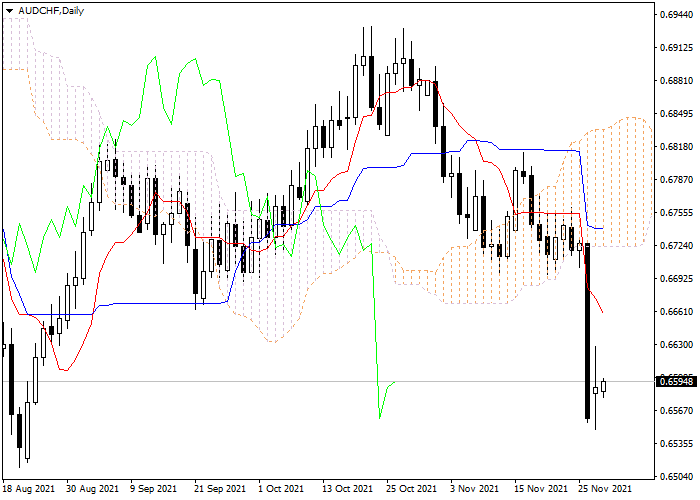Click the 3 Nov 2021 date label
Viewport: 700px width, 500px height.
475,489
